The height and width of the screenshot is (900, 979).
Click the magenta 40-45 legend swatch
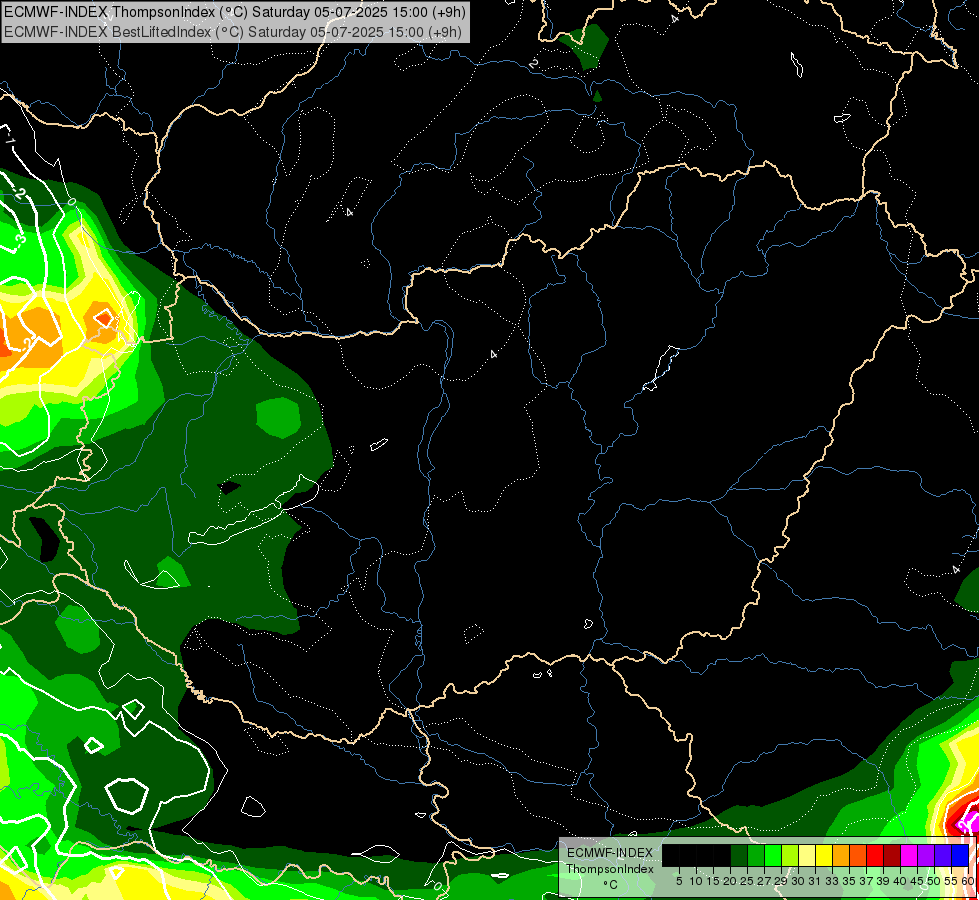(x=909, y=855)
